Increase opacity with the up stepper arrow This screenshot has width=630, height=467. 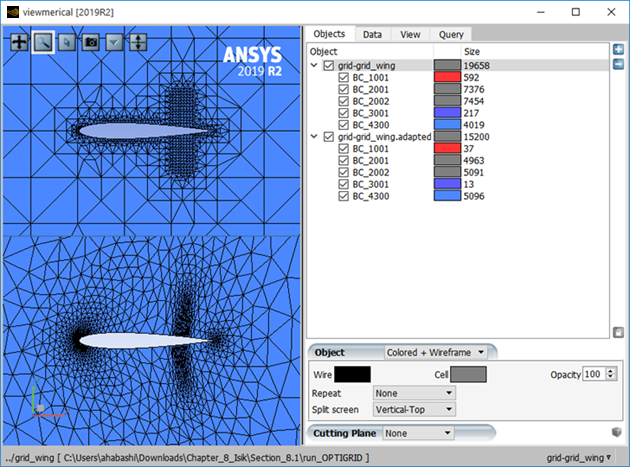(x=611, y=371)
